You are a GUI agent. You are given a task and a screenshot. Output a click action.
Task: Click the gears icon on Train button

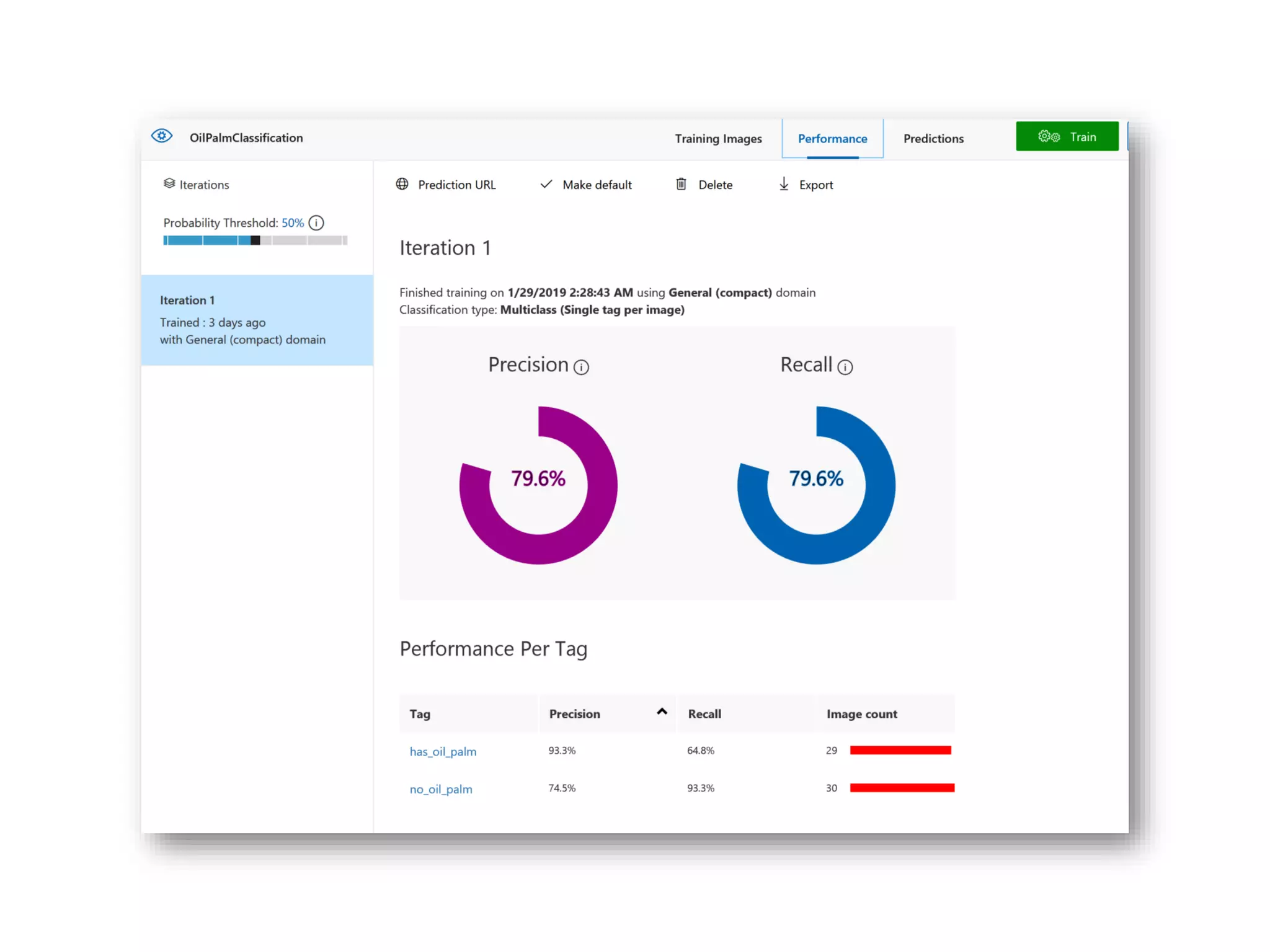[x=1049, y=136]
